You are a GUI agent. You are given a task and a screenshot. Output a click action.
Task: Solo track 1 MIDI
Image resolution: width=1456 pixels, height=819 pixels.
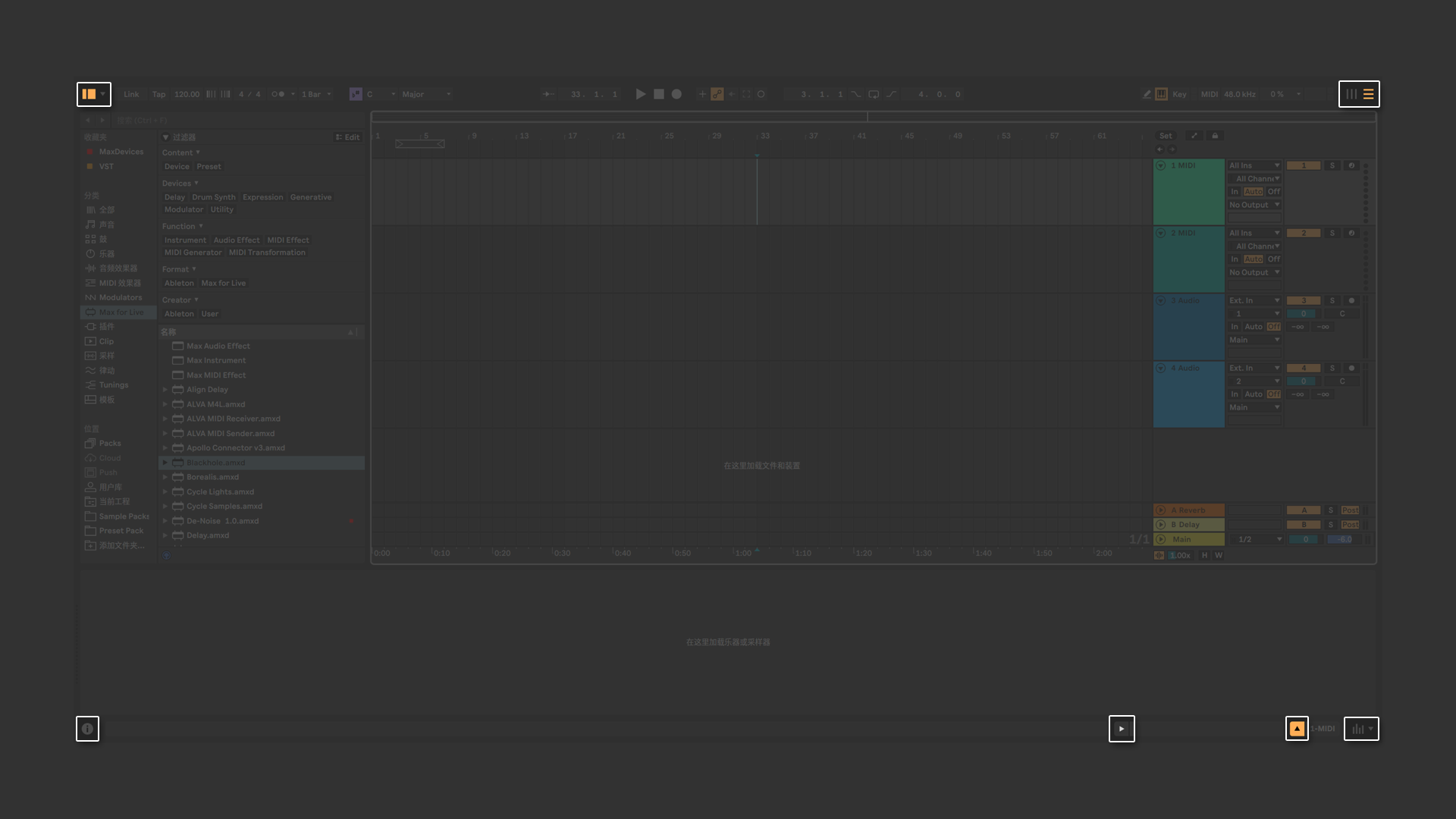coord(1332,165)
